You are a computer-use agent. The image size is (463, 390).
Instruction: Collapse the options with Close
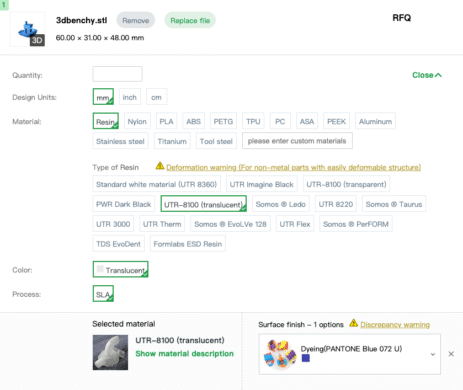point(427,75)
